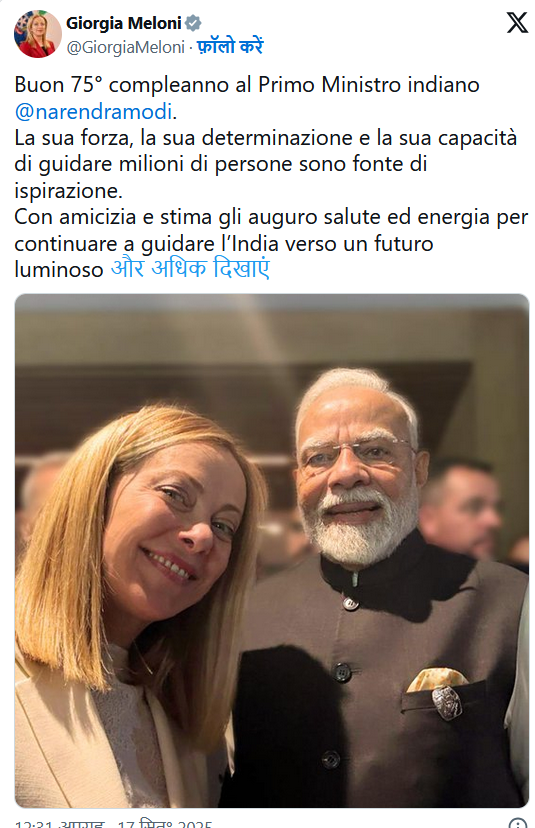Click the blue verified badge

(x=193, y=23)
